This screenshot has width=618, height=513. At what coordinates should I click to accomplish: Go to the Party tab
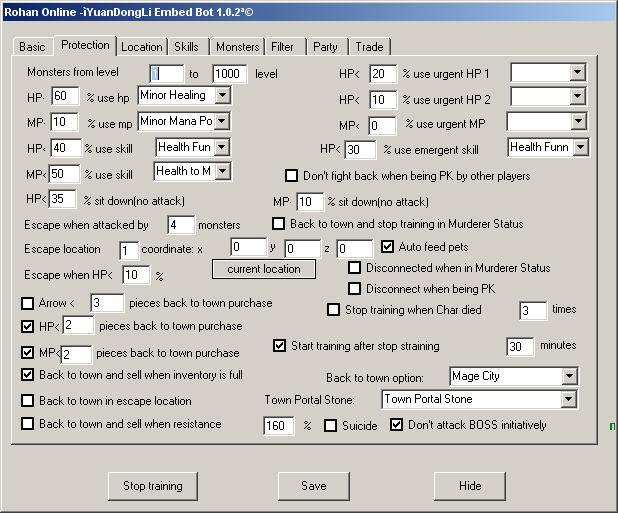click(325, 47)
